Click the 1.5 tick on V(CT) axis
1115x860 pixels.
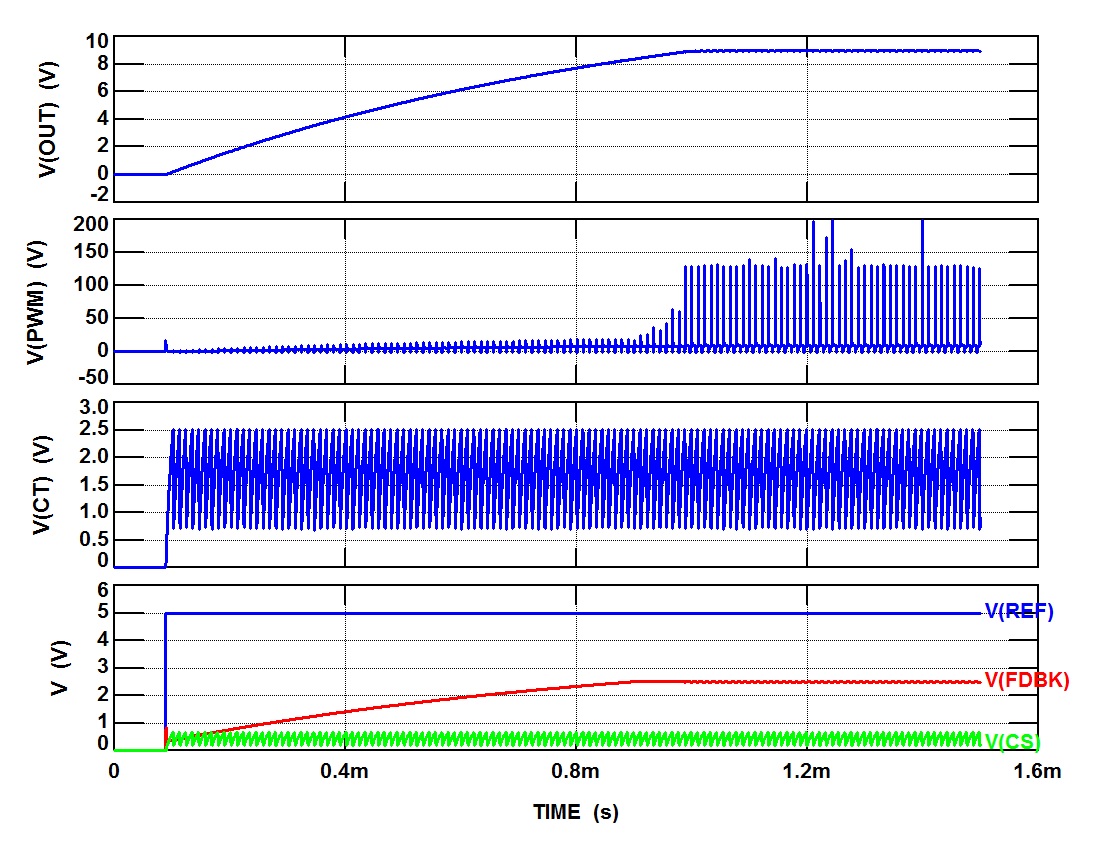pos(93,485)
